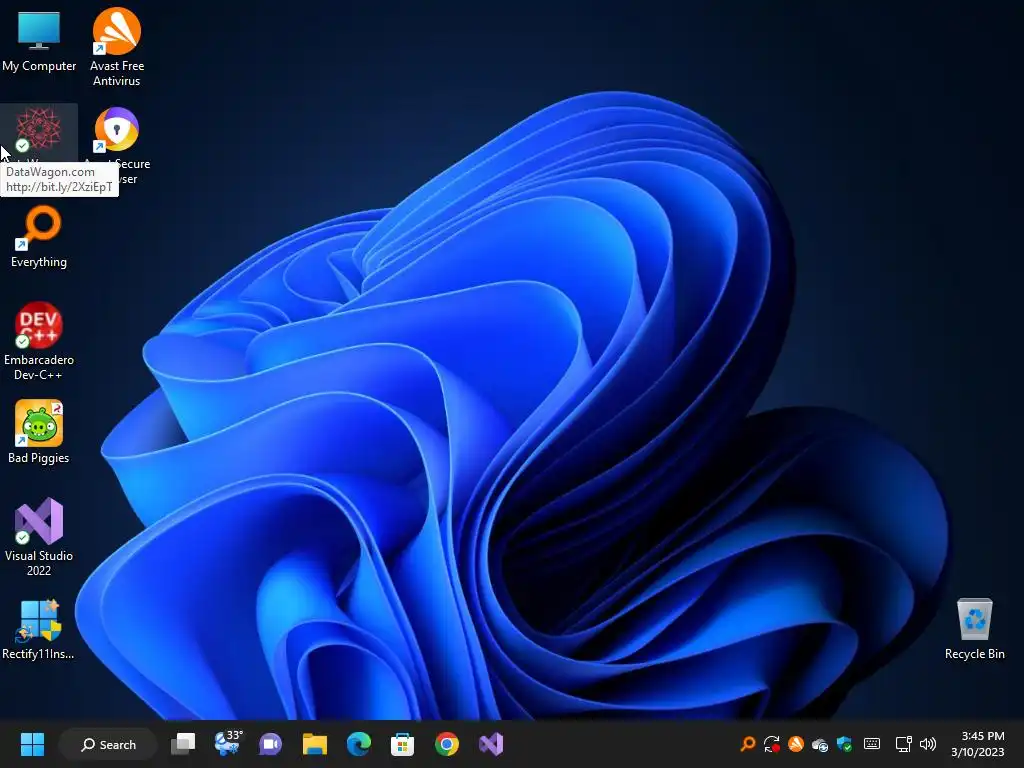Click the DataWagon.com tooltip text
Screen dimensions: 1024x768
tap(50, 172)
